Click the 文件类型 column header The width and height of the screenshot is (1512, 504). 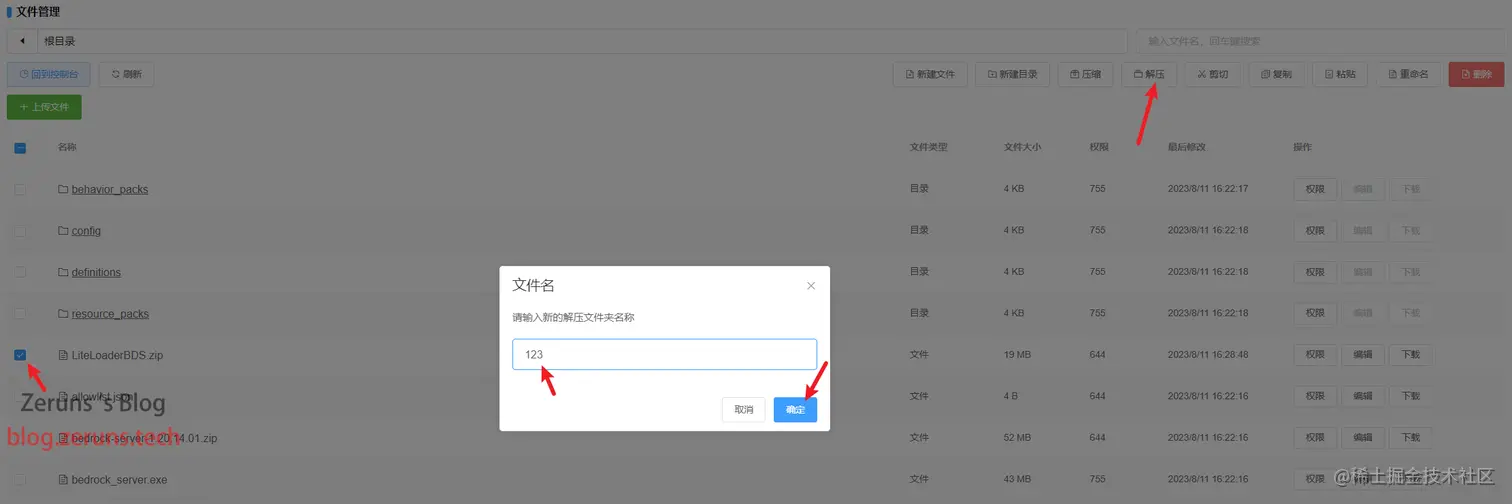pos(928,147)
